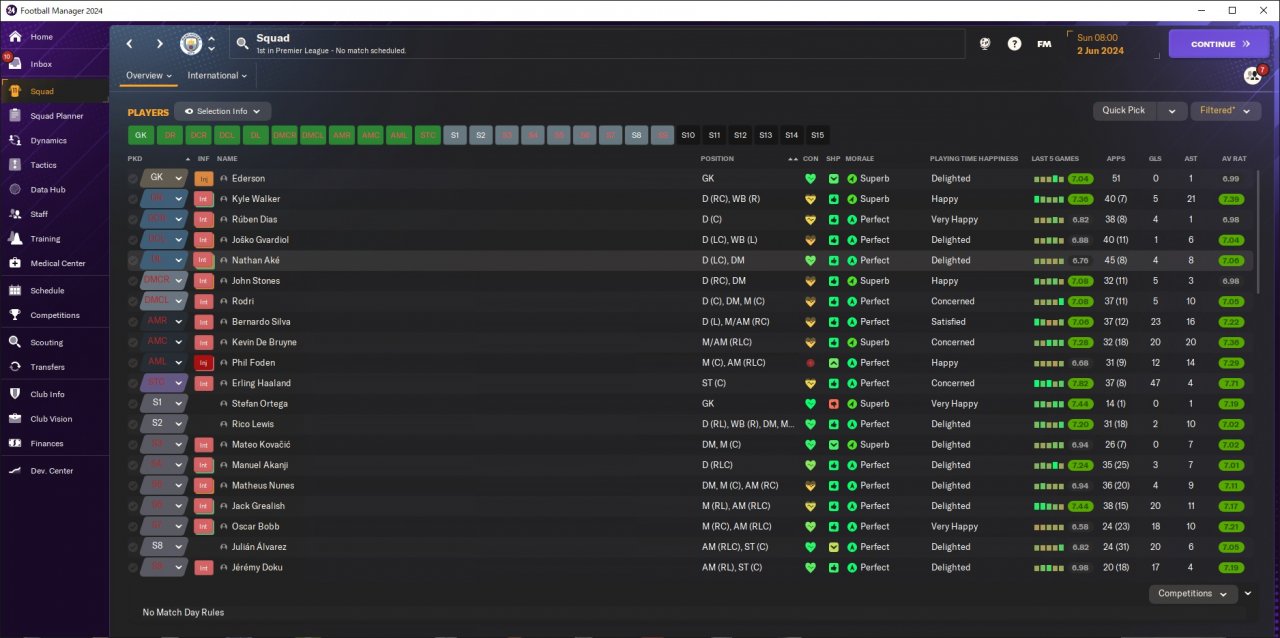1280x638 pixels.
Task: Open the Selection Info dropdown
Action: pos(222,112)
